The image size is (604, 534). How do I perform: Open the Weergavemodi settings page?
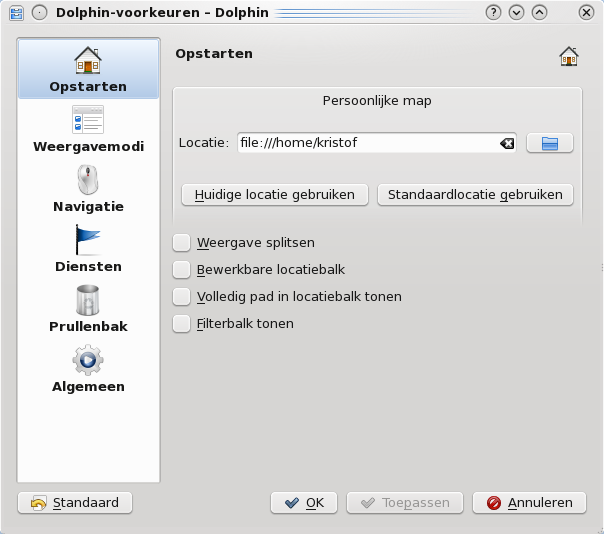coord(88,121)
